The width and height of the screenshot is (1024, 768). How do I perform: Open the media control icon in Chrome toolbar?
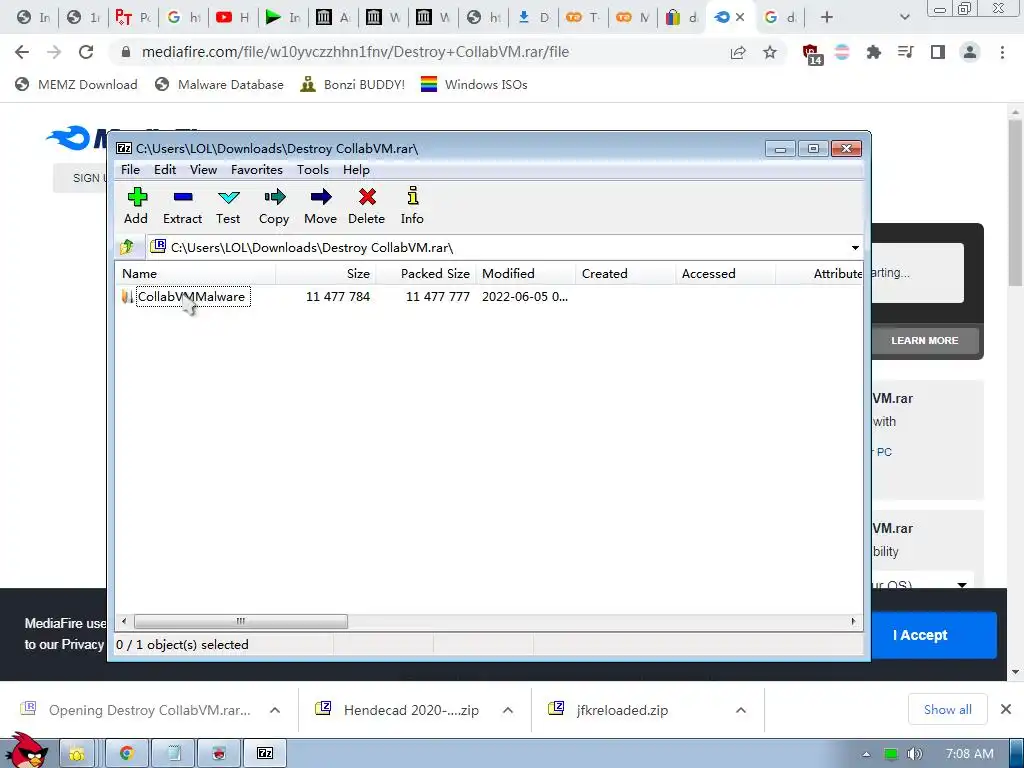905,52
